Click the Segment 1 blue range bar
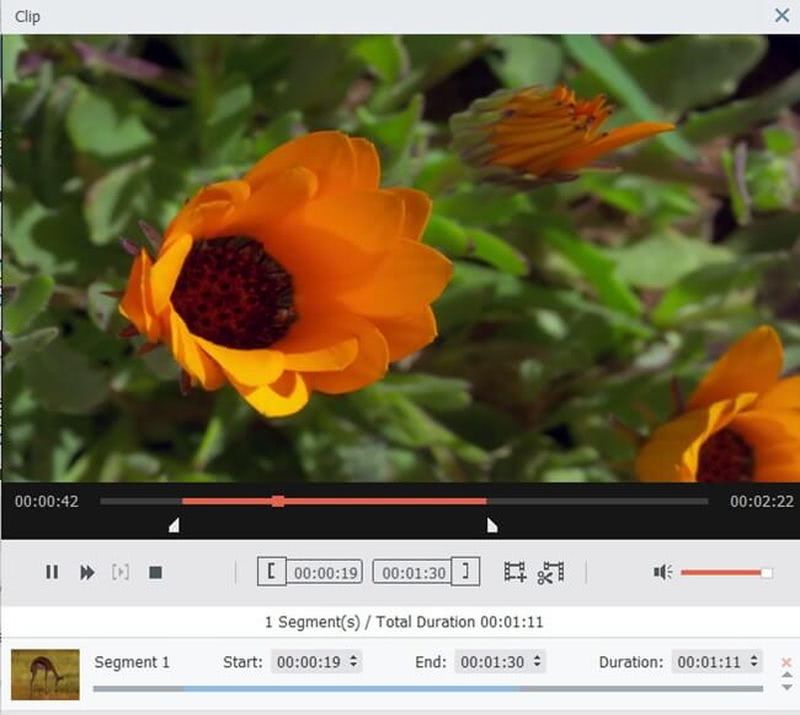The width and height of the screenshot is (800, 715). click(x=352, y=689)
